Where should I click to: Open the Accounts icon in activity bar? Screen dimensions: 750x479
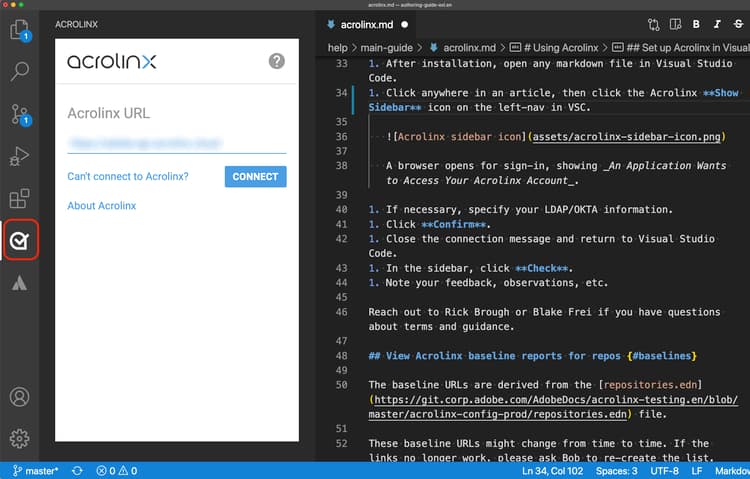coord(20,397)
